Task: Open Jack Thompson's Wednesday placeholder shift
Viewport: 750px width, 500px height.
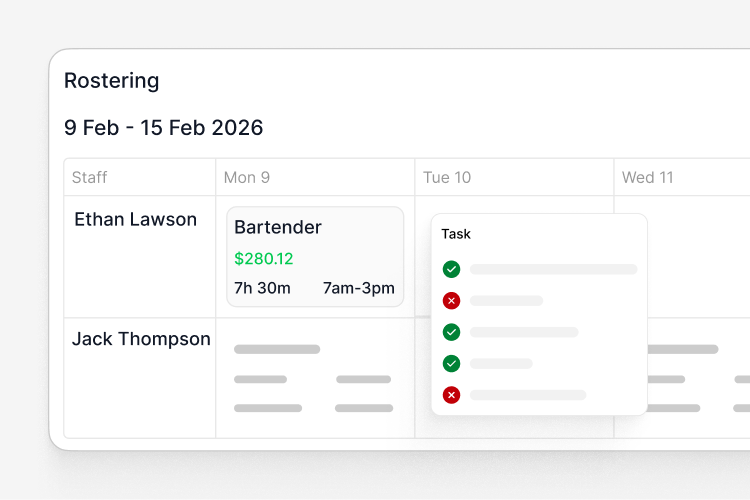Action: click(x=698, y=378)
